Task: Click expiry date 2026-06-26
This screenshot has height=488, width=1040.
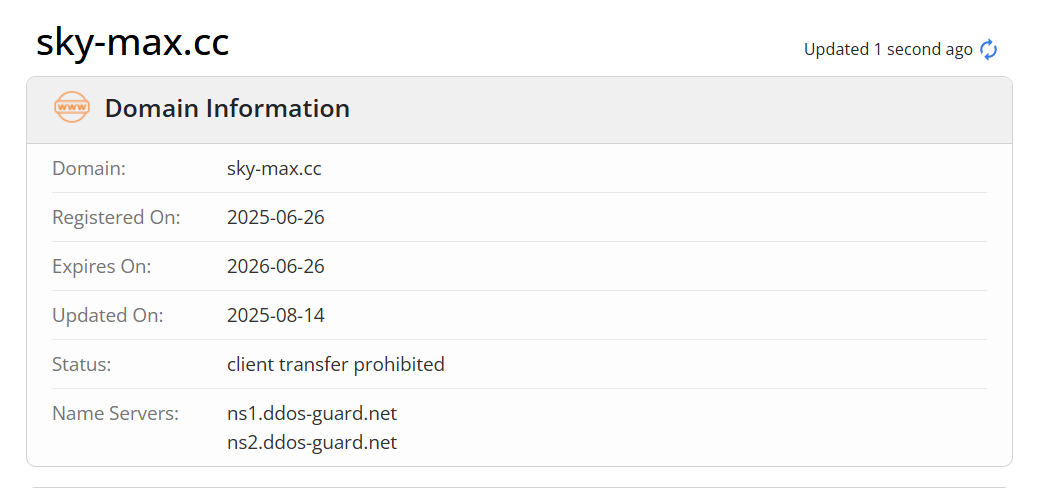Action: (276, 267)
